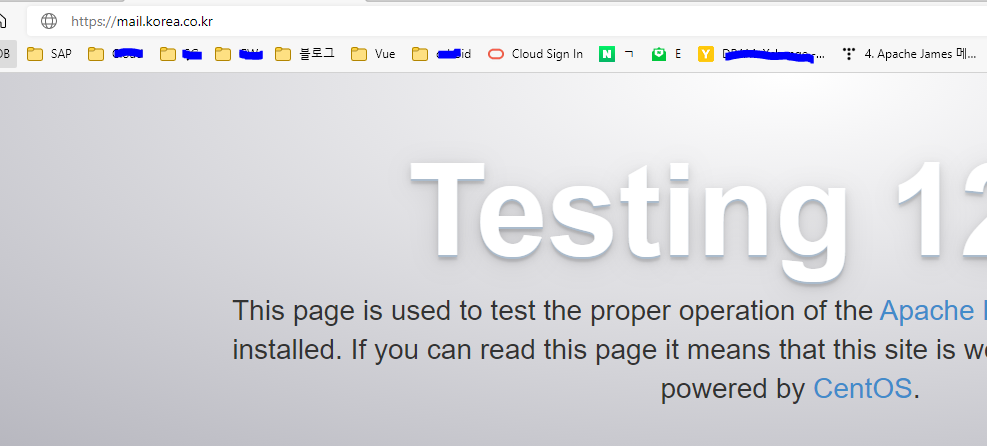Click the 'If you can read this page' text
Viewport: 987px width, 446px height.
click(x=504, y=350)
